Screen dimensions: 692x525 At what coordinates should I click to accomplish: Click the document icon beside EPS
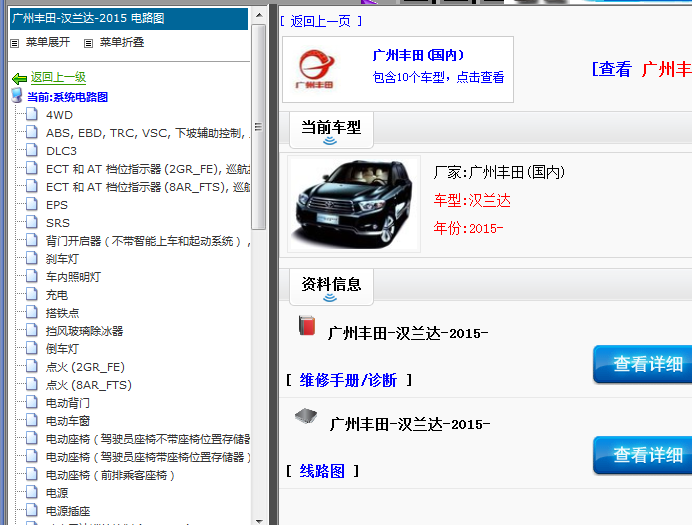[x=32, y=204]
